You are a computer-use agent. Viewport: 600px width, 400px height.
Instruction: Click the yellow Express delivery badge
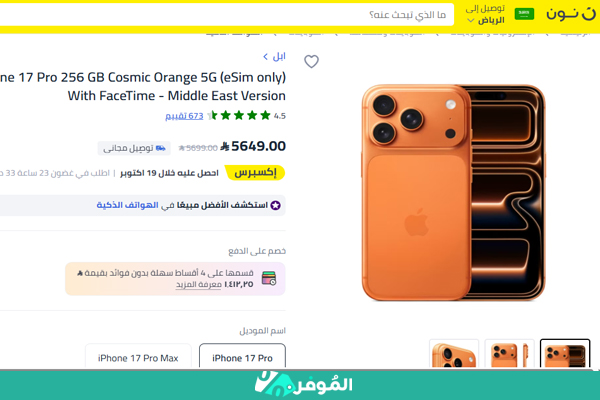[255, 173]
